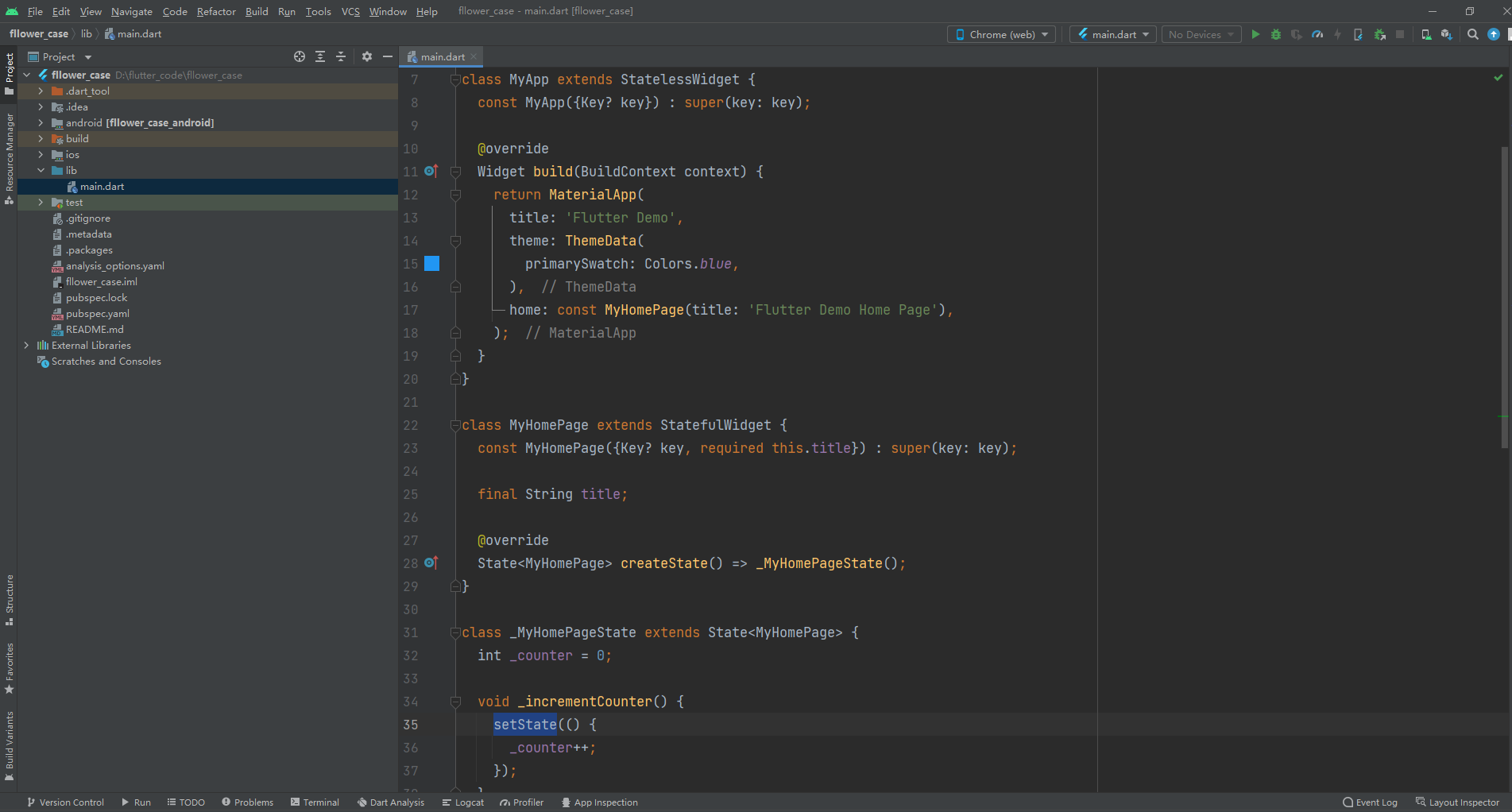Select main.dart in the project tree
1512x812 pixels.
207,187
